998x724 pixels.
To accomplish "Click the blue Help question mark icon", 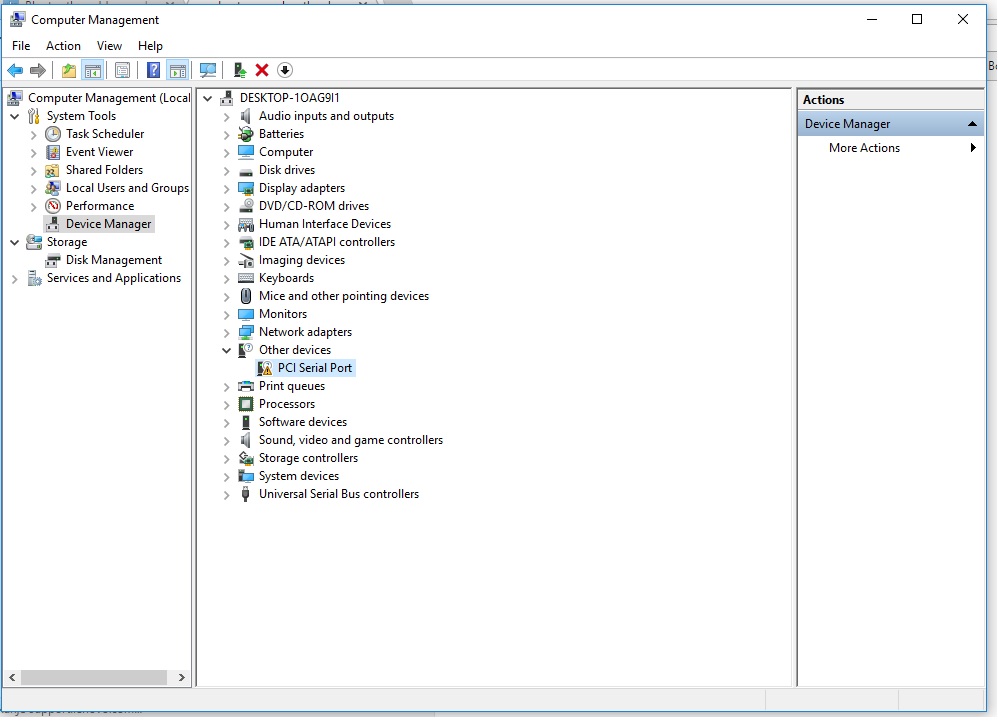I will (153, 70).
